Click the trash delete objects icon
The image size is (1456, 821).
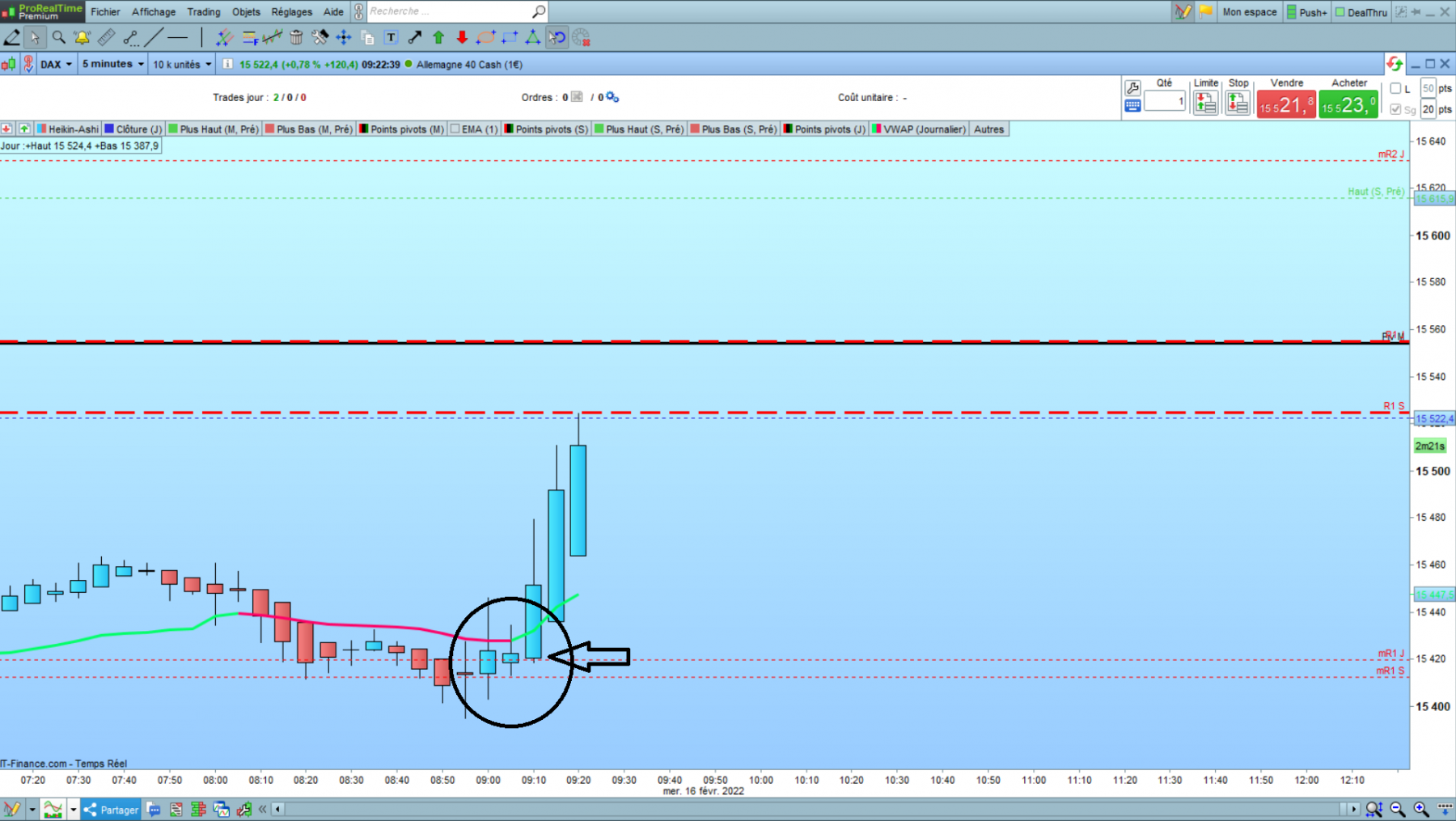click(x=296, y=37)
